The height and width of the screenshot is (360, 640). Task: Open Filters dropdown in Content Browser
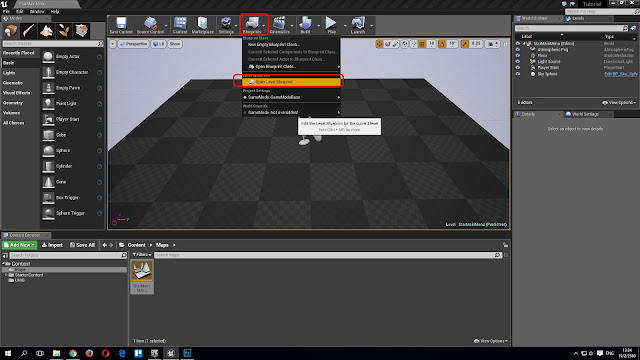142,255
